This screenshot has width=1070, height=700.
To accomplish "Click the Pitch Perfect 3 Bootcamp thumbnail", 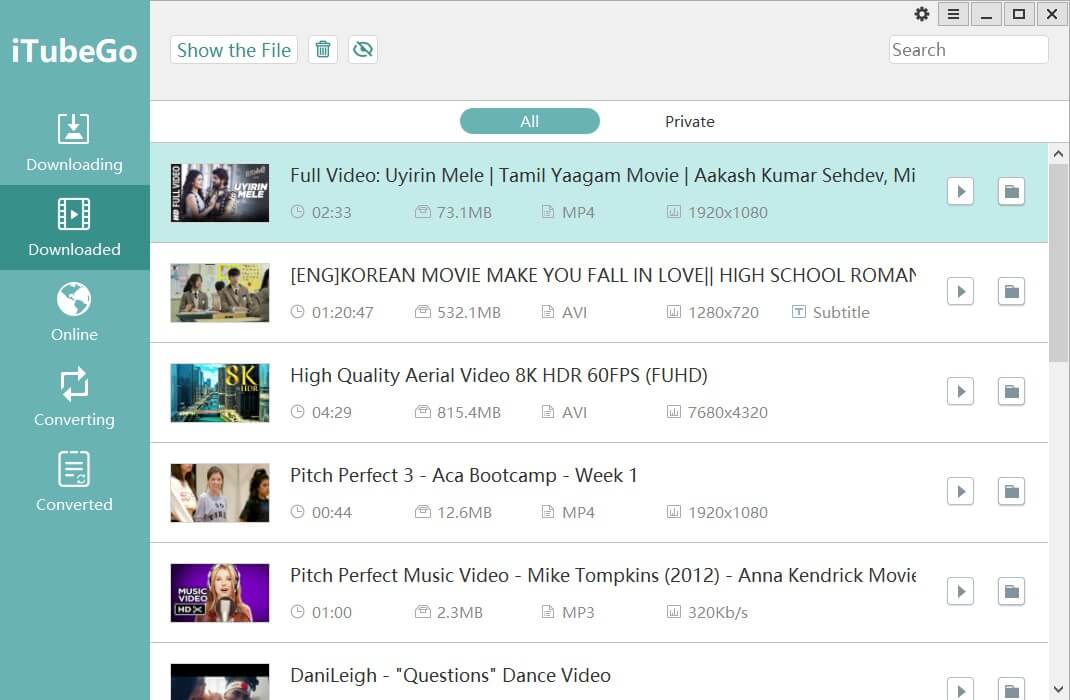I will coord(220,493).
